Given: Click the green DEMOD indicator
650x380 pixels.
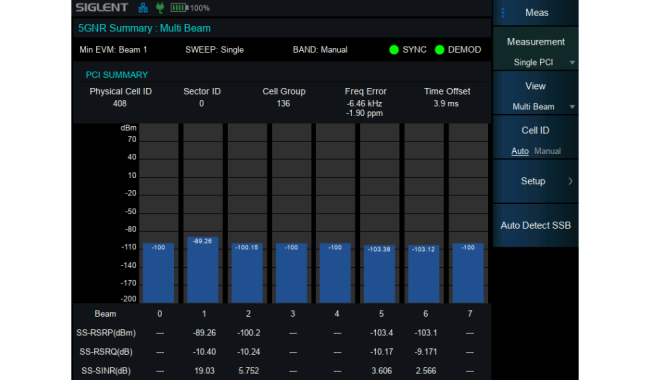Looking at the screenshot, I should point(439,50).
